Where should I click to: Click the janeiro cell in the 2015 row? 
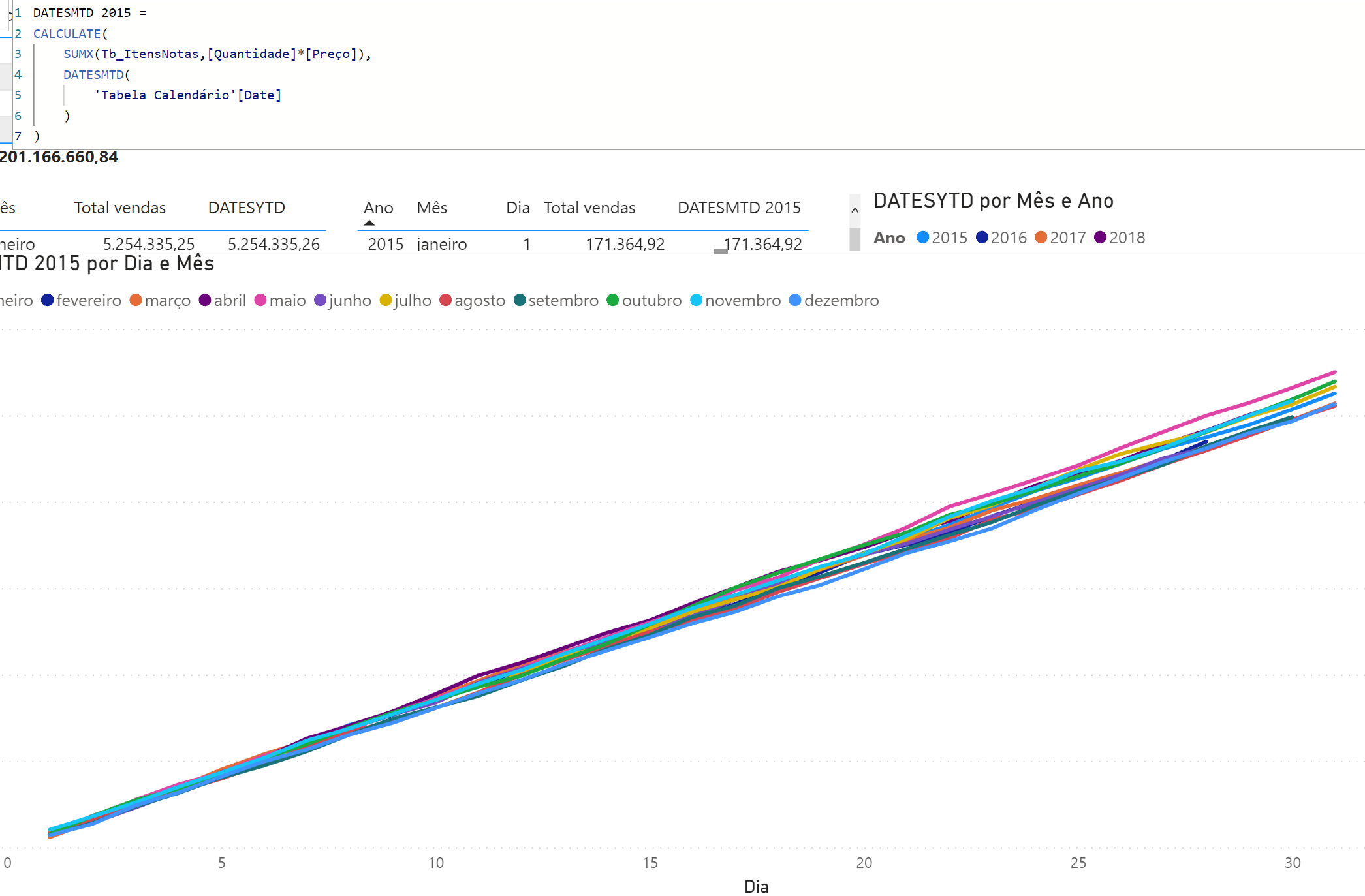(x=442, y=244)
